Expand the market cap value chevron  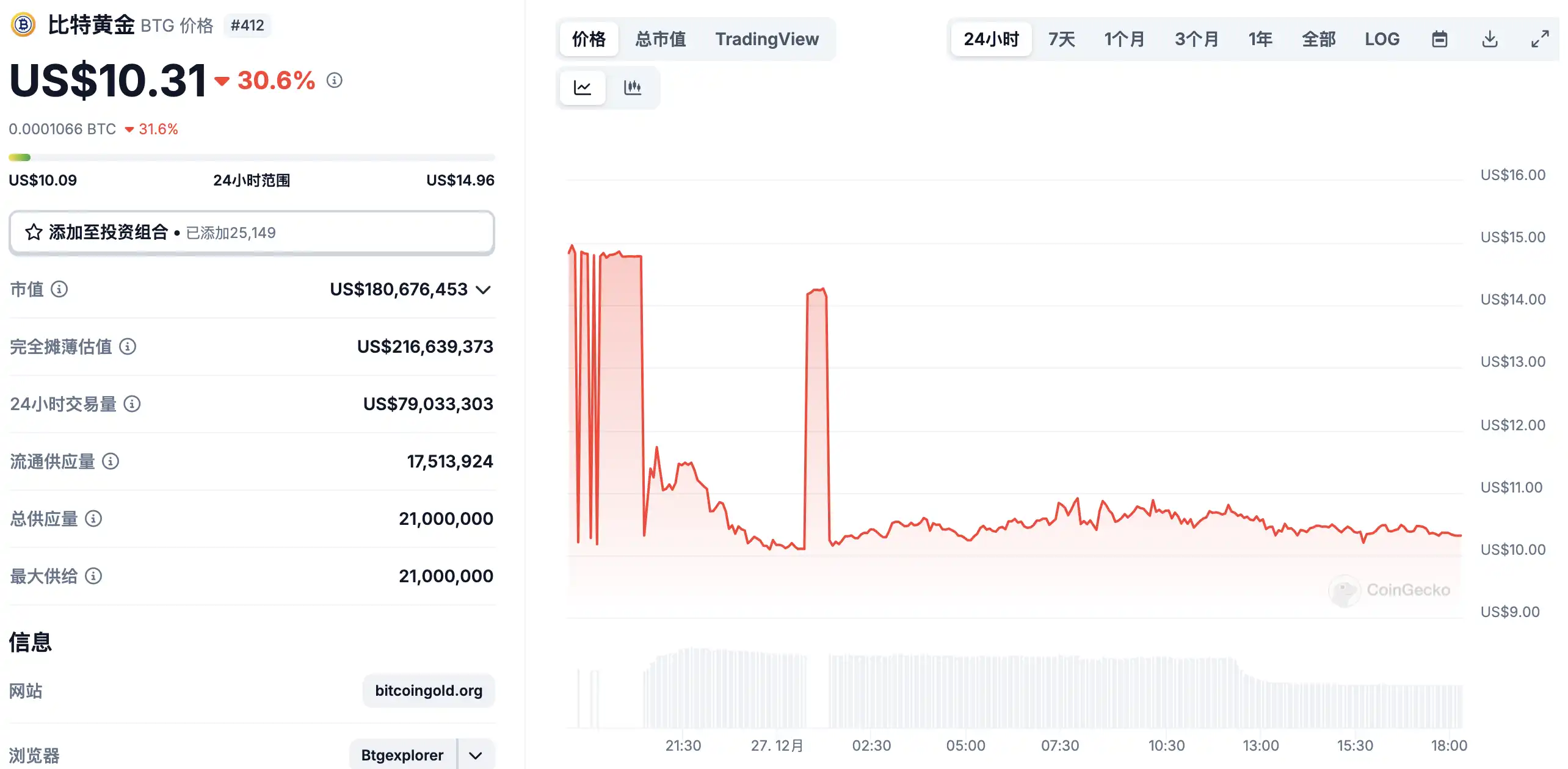[x=483, y=290]
